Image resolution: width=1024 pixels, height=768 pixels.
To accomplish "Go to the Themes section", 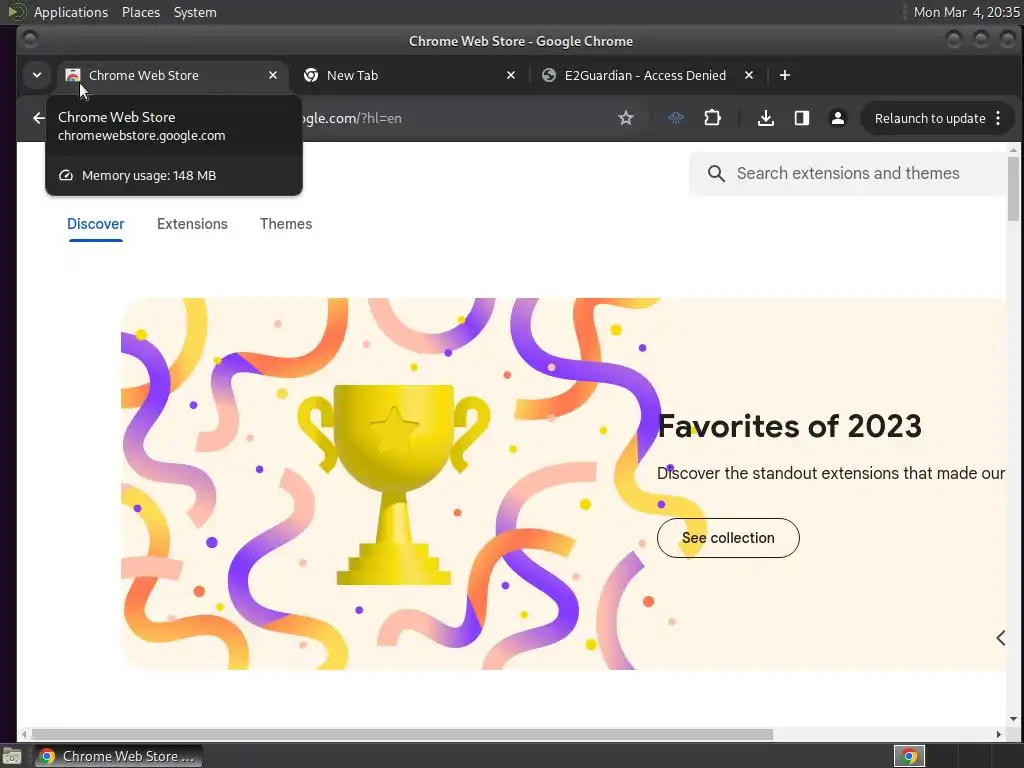I will click(x=286, y=224).
